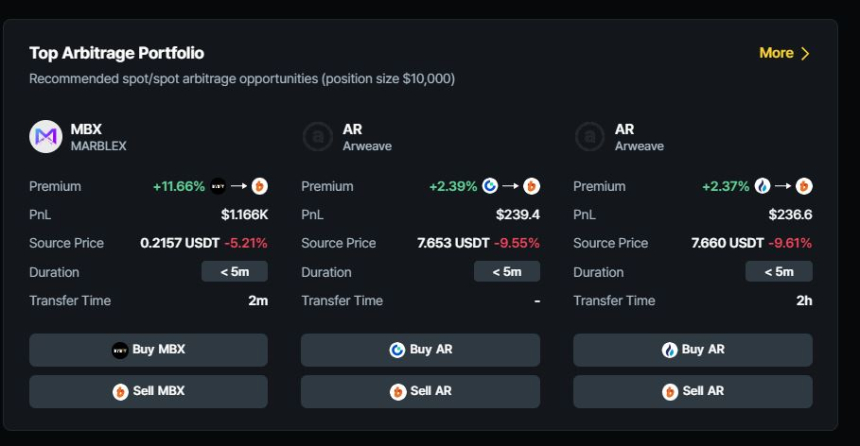Click source exchange icon beside +2.37% premium
860x446 pixels.
[762, 186]
